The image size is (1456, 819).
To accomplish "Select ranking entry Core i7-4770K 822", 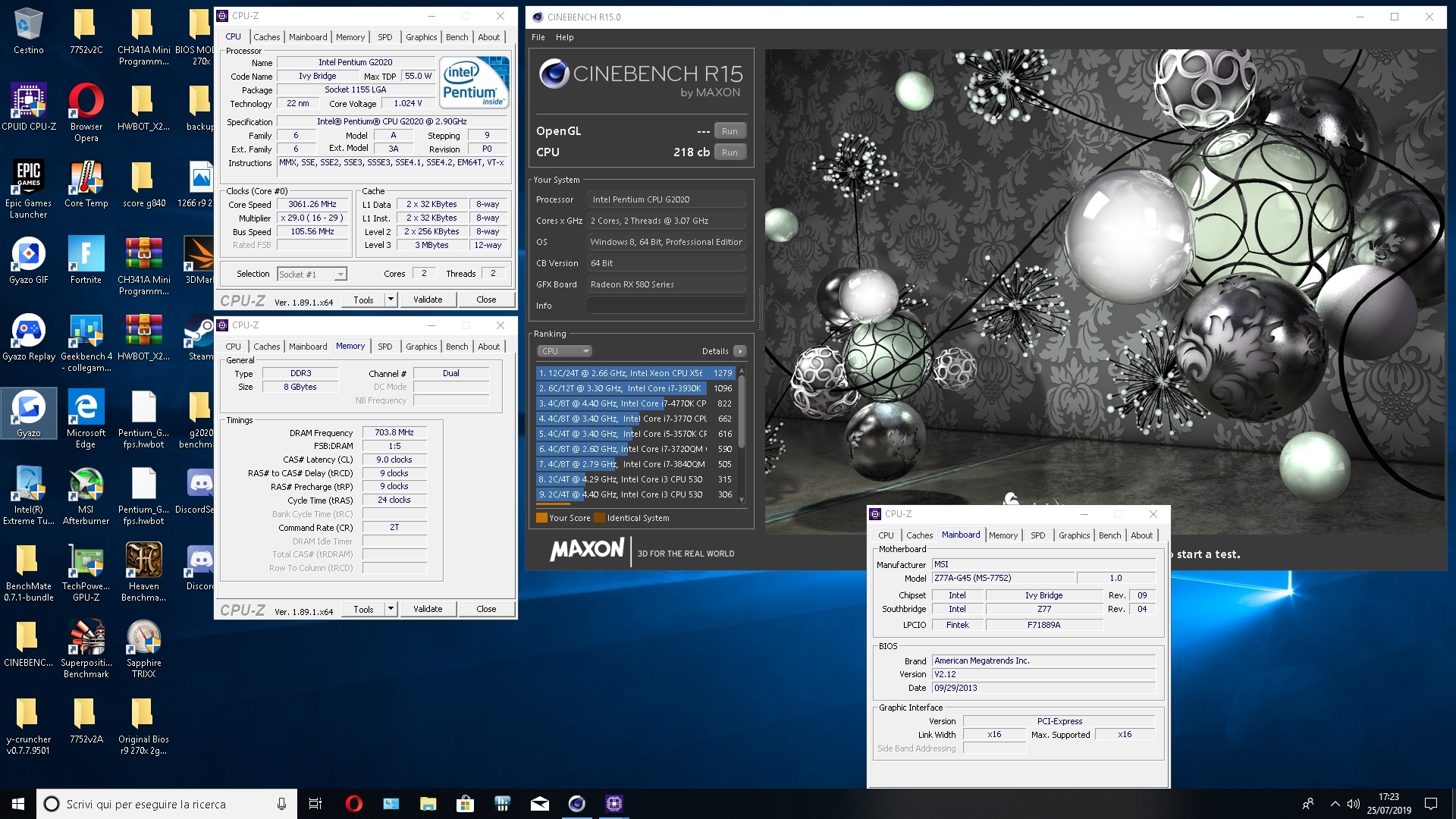I will [635, 403].
